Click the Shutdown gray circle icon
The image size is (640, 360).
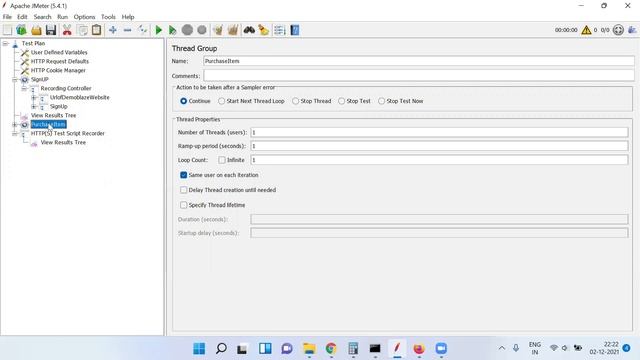202,30
